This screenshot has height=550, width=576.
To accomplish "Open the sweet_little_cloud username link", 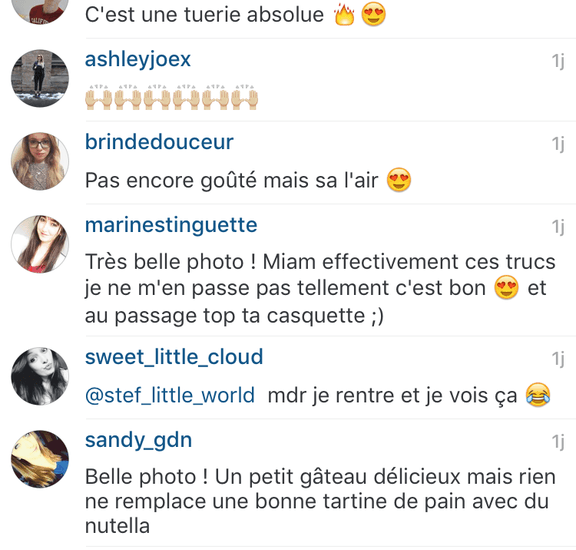I will pyautogui.click(x=174, y=357).
